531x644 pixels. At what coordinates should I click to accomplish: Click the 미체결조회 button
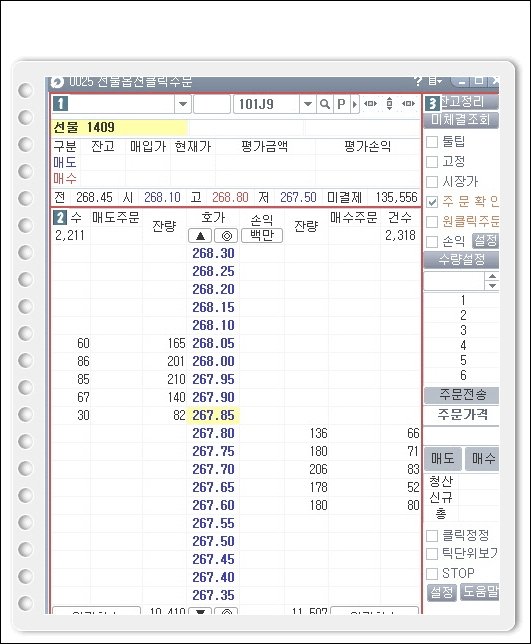[461, 120]
